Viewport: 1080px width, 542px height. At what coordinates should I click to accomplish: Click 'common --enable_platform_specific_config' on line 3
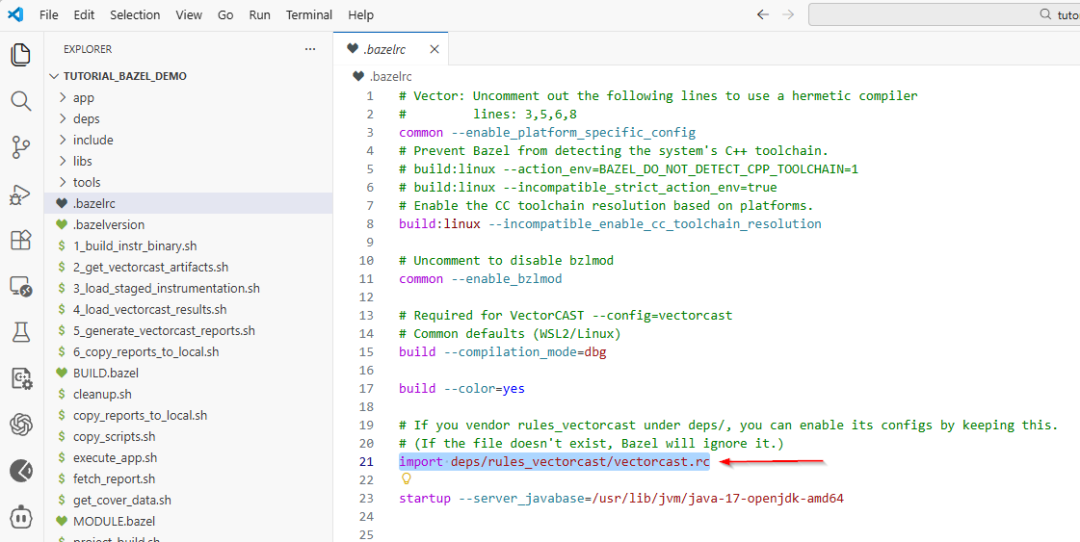[547, 132]
